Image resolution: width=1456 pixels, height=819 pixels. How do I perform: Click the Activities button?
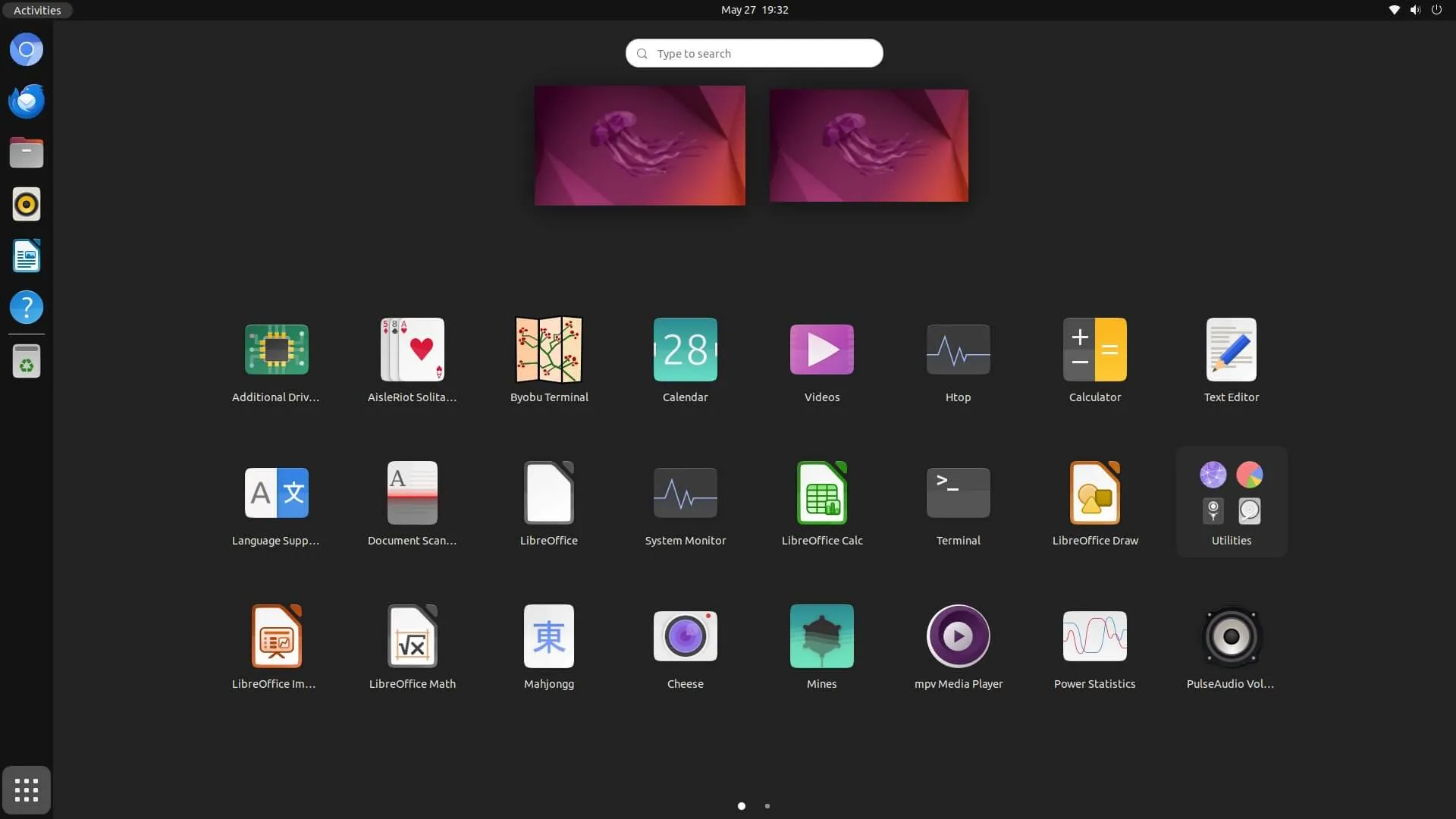coord(37,10)
